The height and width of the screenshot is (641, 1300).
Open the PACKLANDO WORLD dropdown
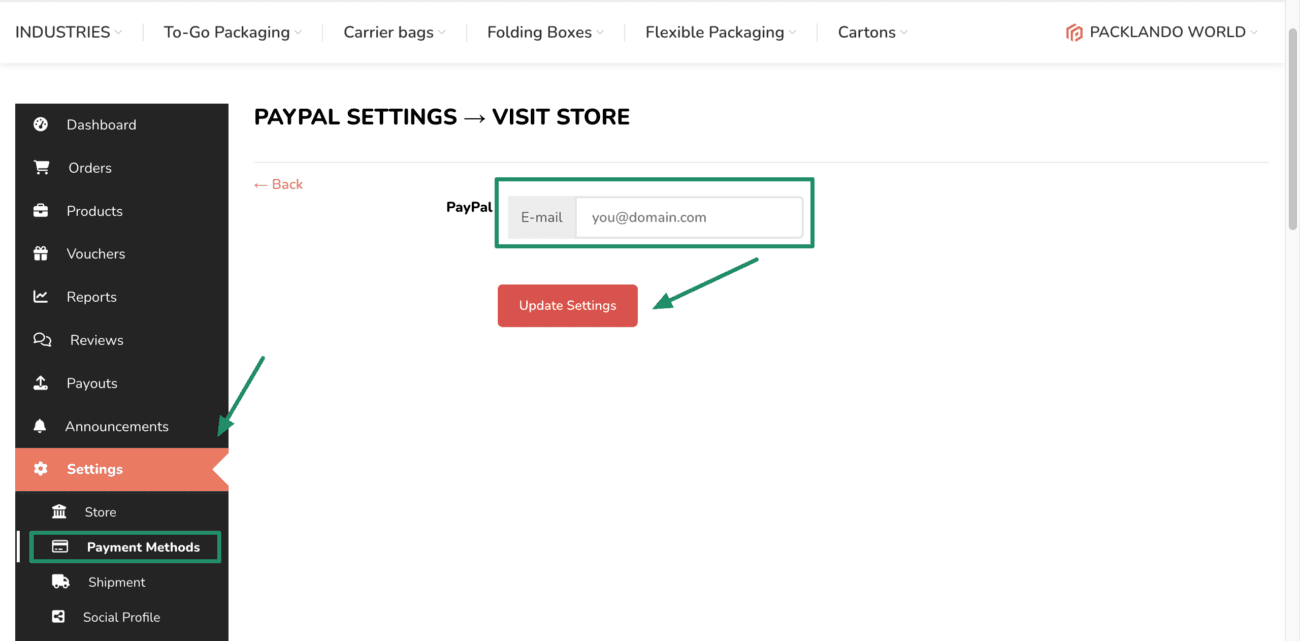tap(1162, 32)
